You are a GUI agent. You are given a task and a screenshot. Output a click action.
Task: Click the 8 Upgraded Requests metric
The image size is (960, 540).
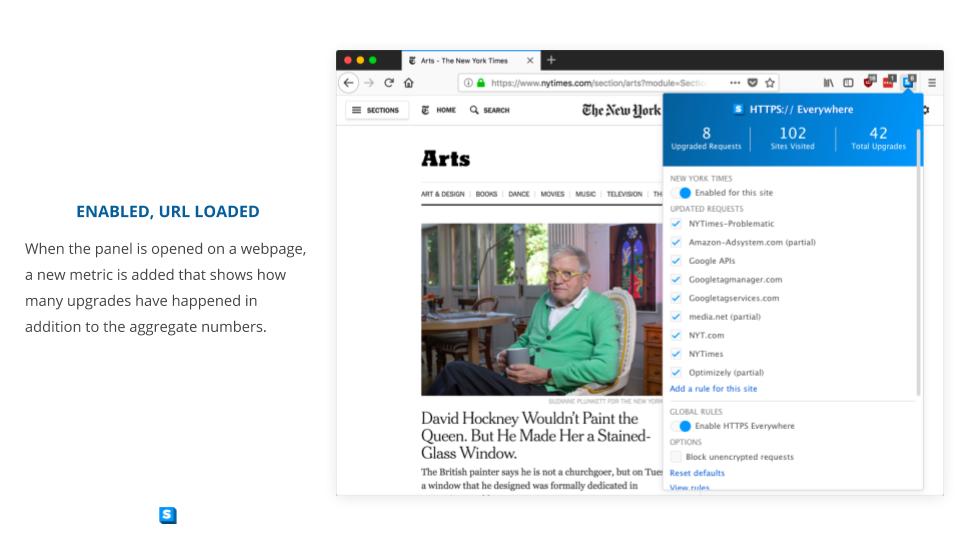click(x=706, y=138)
